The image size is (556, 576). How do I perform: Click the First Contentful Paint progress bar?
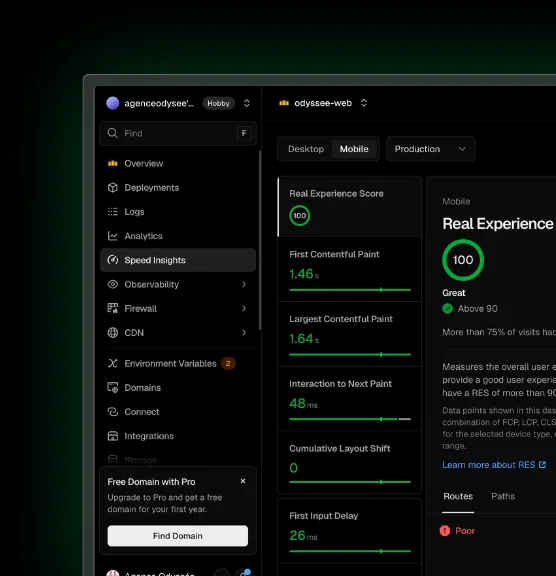(x=350, y=290)
